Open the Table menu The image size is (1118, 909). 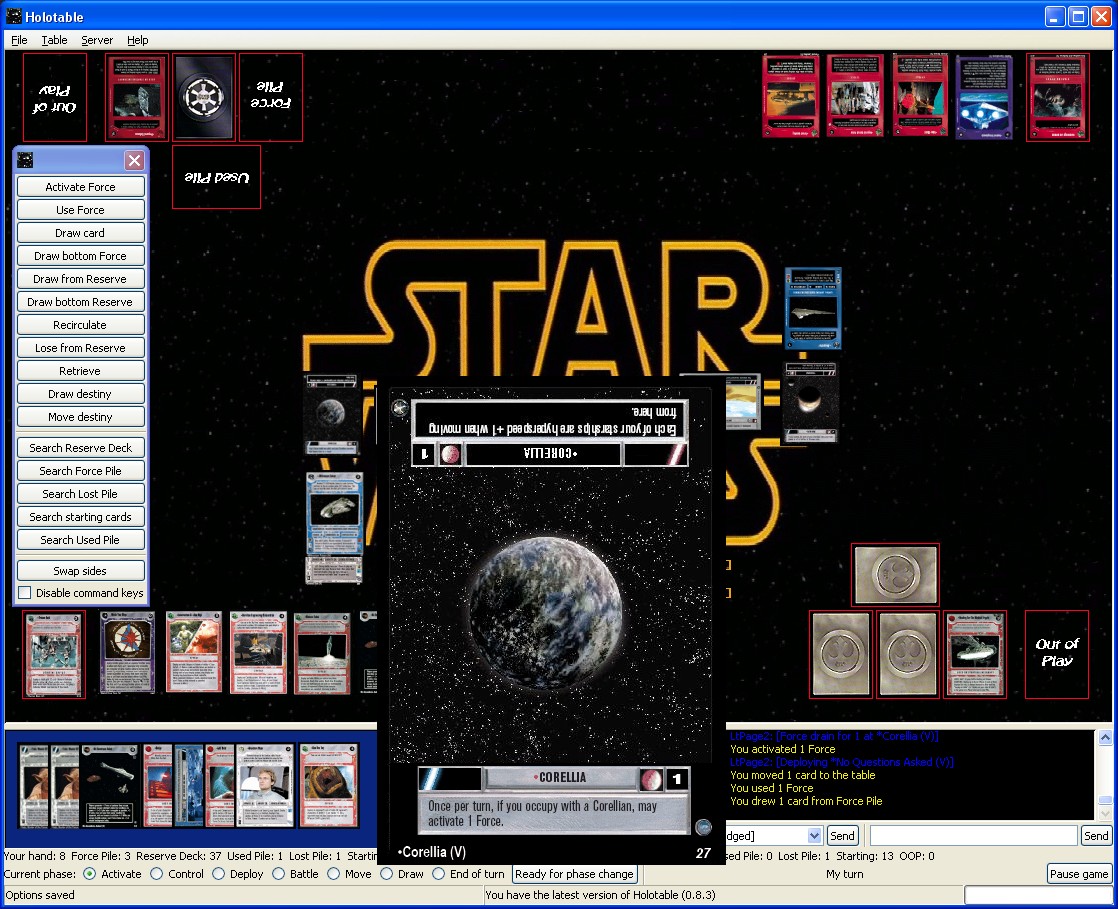coord(54,40)
